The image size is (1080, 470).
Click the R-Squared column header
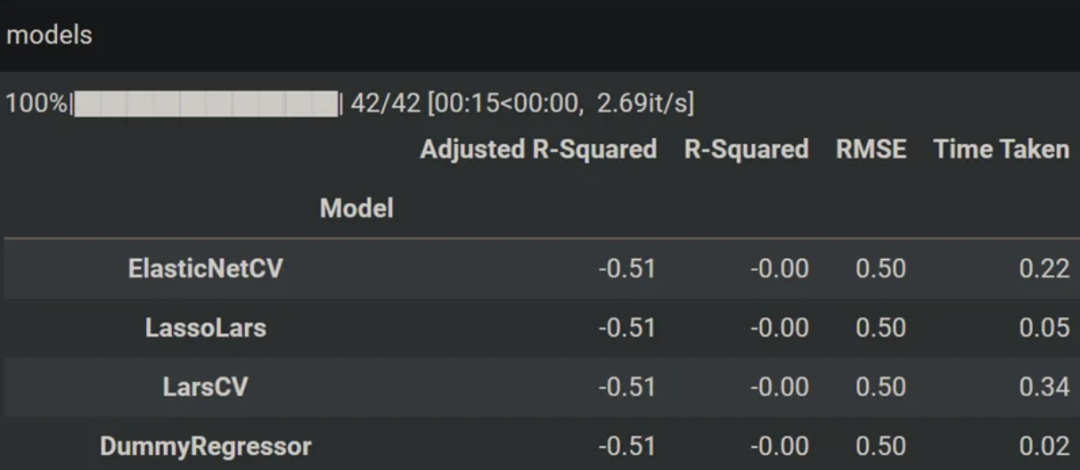[746, 149]
